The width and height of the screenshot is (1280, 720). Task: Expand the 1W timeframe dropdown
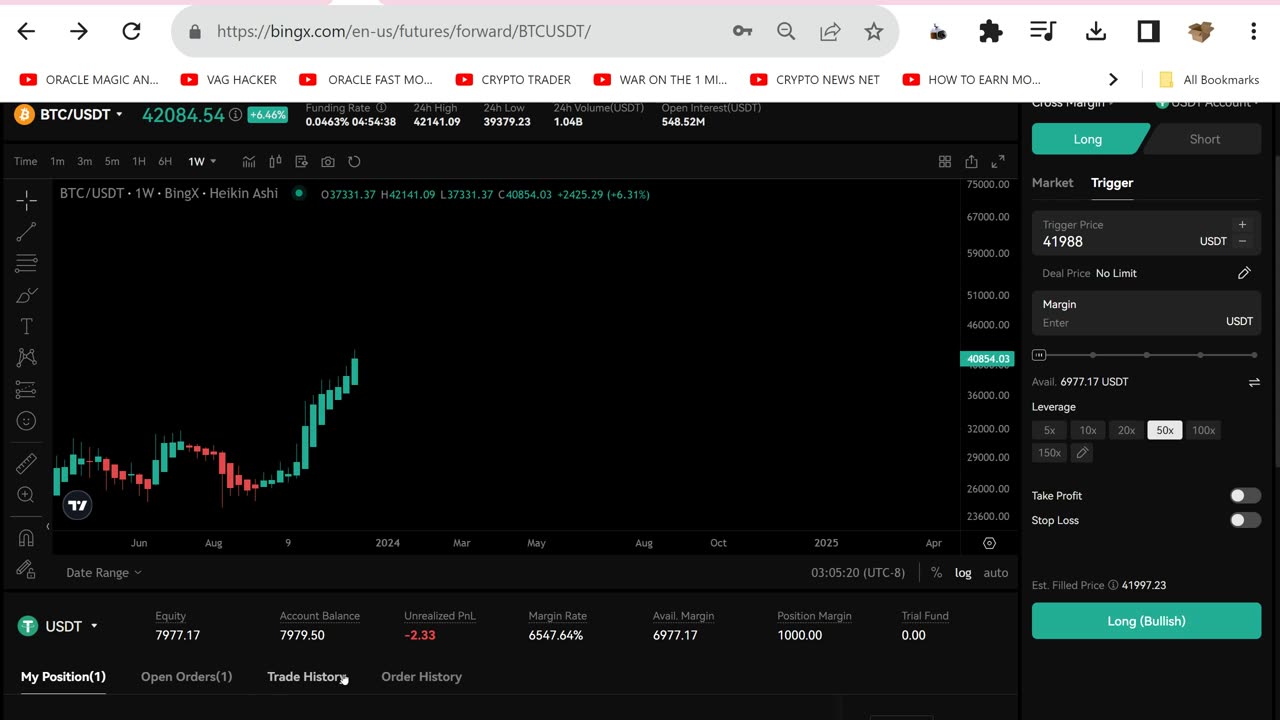(x=202, y=161)
